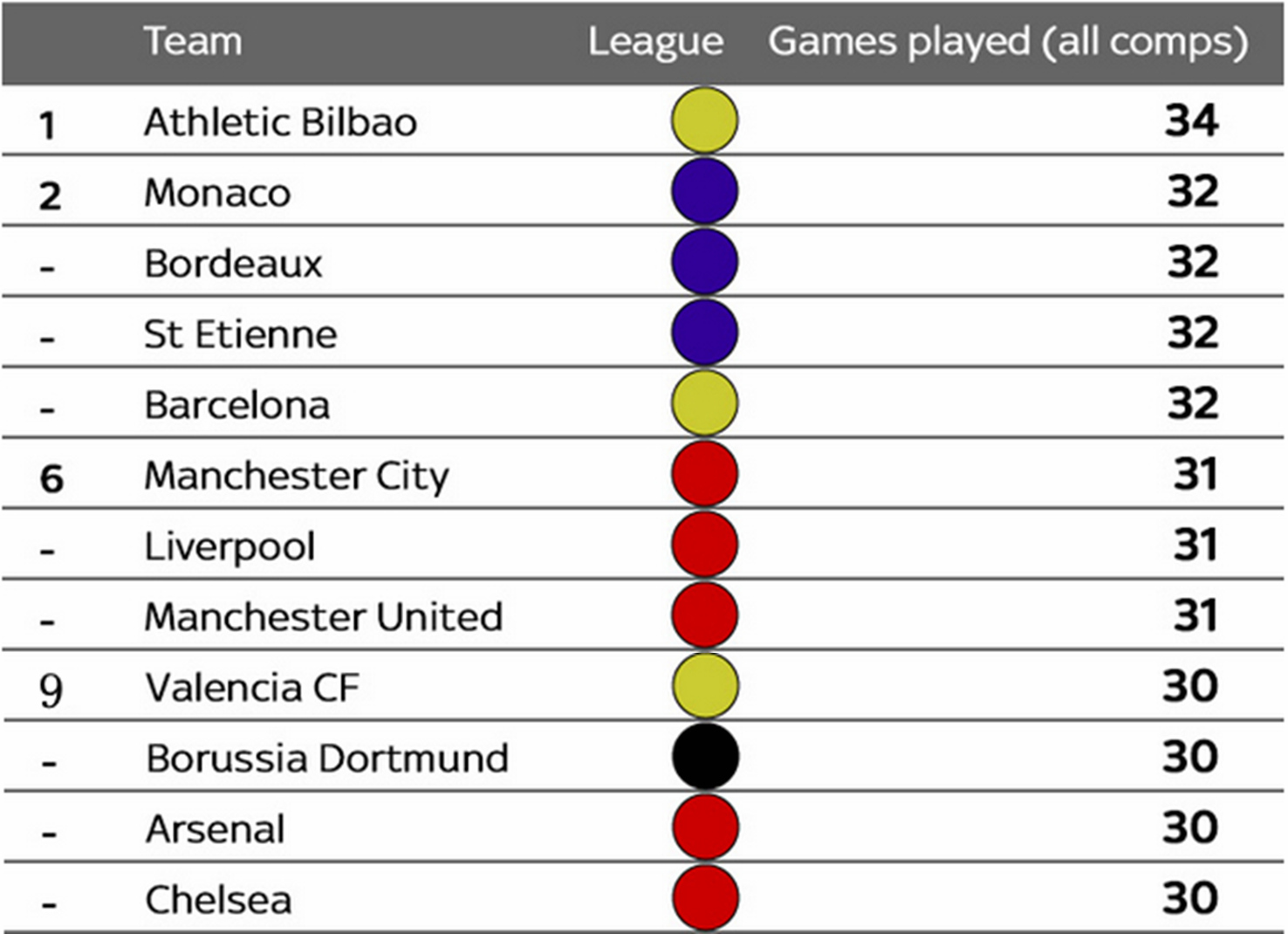The image size is (1288, 934).
Task: Select the Athletic Bilbao team name
Action: point(280,122)
